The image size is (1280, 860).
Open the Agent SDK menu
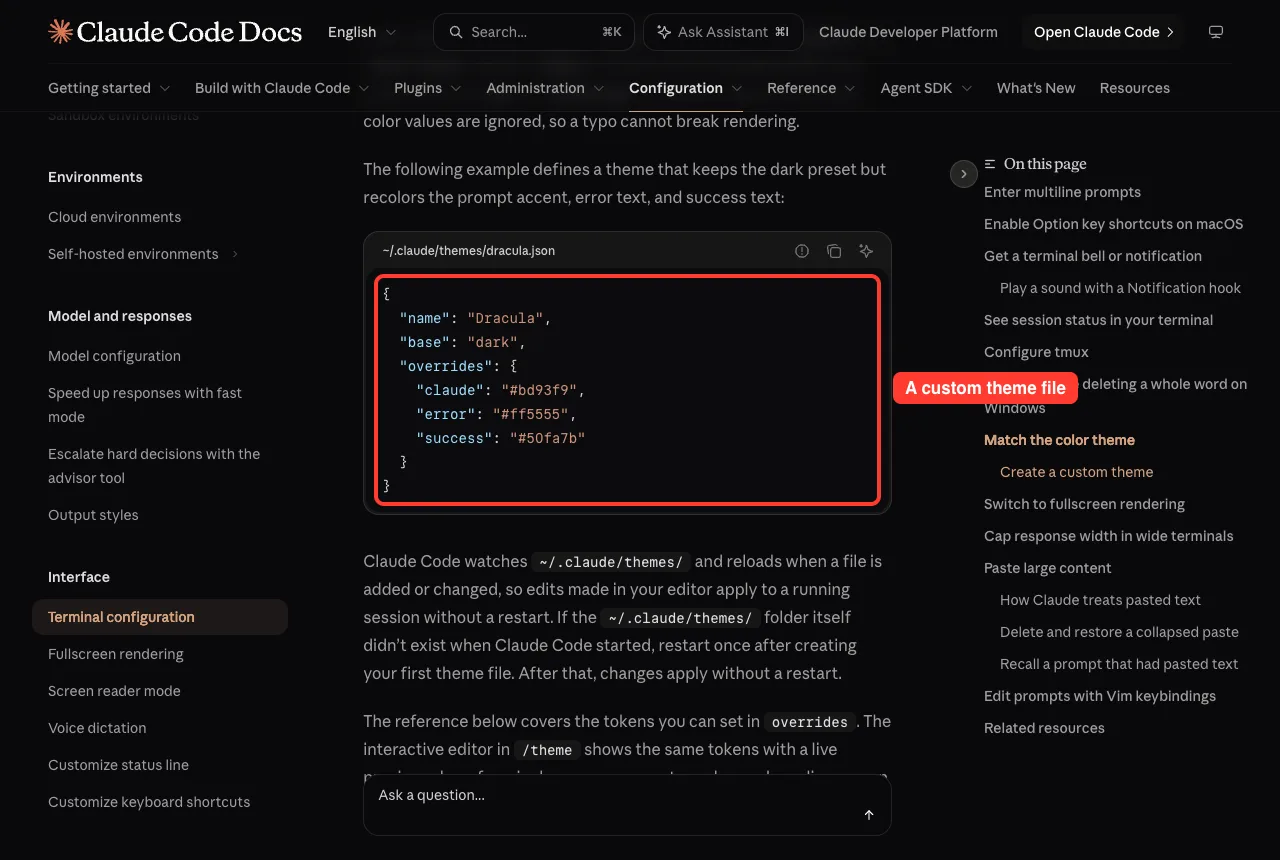pyautogui.click(x=926, y=88)
